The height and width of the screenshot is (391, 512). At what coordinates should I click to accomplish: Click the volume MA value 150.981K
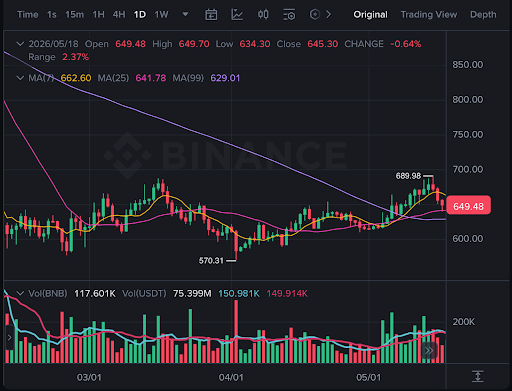click(x=239, y=293)
